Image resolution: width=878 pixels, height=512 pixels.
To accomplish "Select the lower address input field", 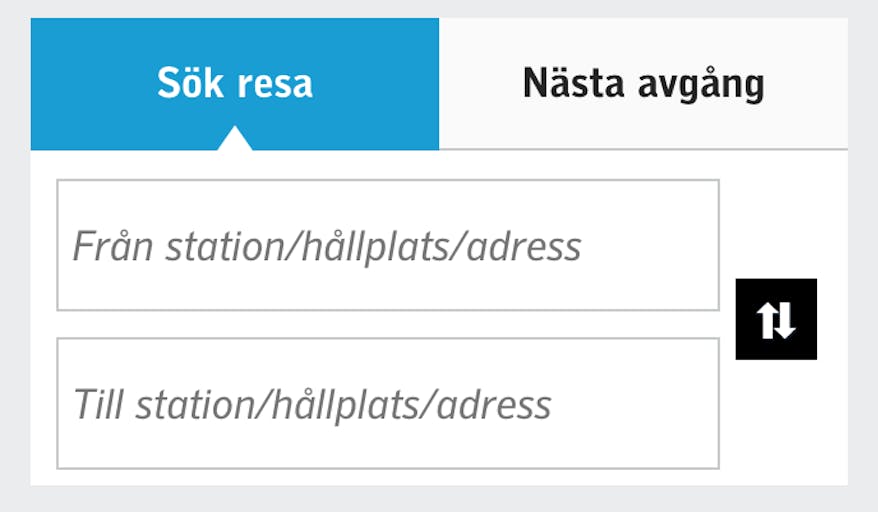I will (x=388, y=403).
